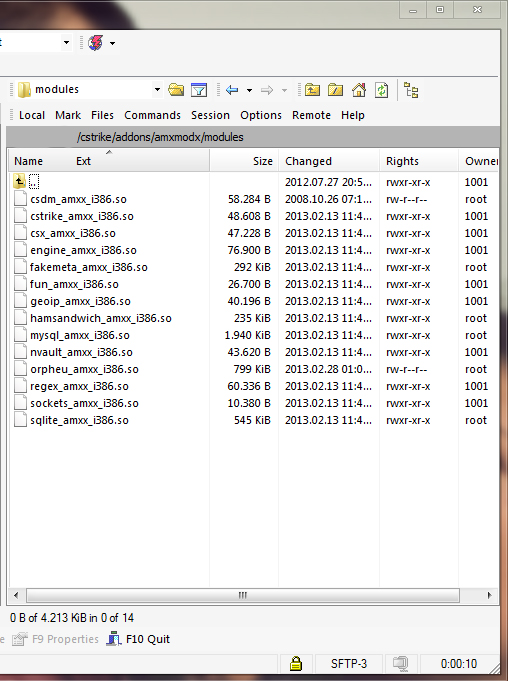Open the top-left combo box dropdown arrow
This screenshot has height=681, width=508.
[x=66, y=43]
